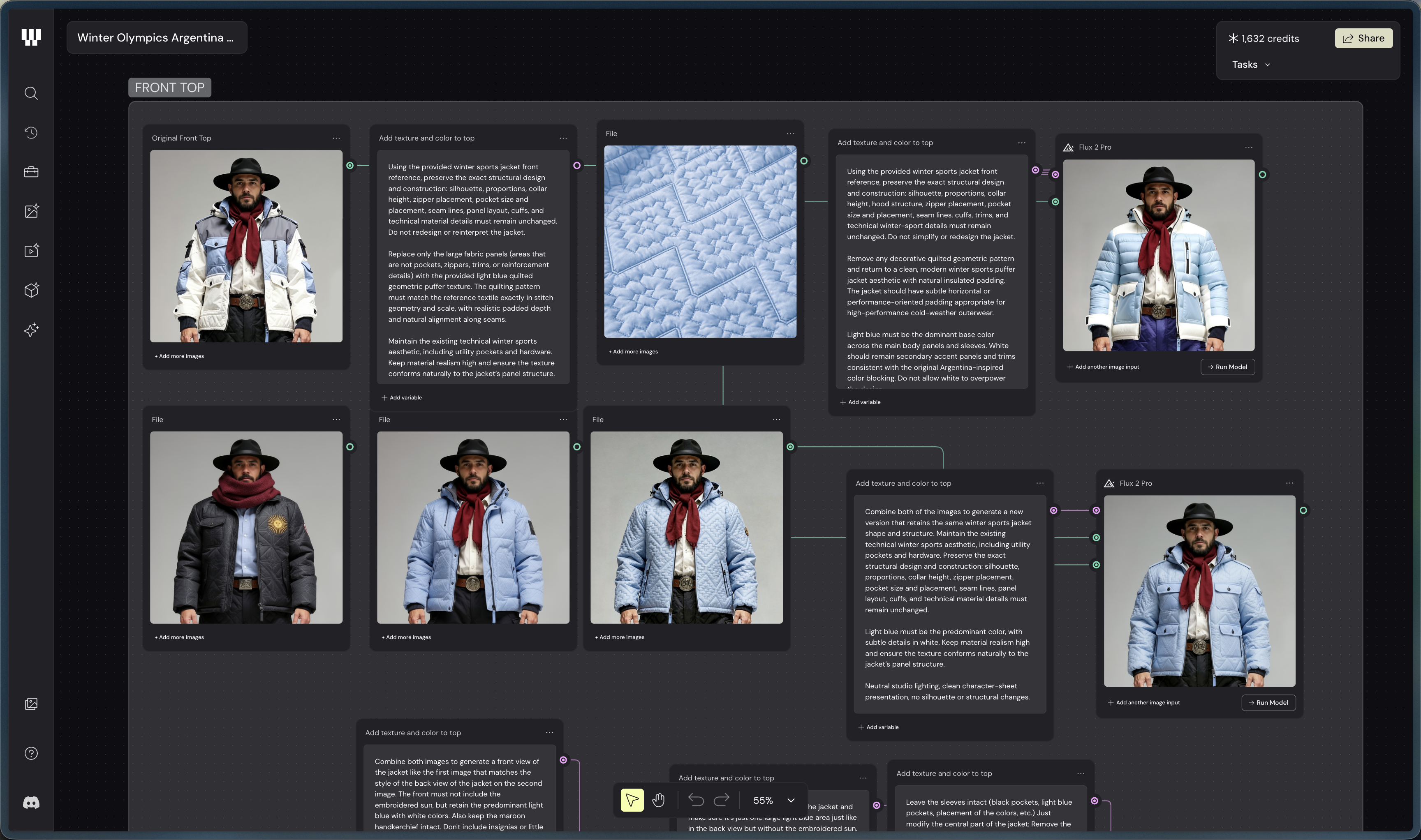
Task: Add more images to quilted fabric texture node
Action: (x=633, y=351)
